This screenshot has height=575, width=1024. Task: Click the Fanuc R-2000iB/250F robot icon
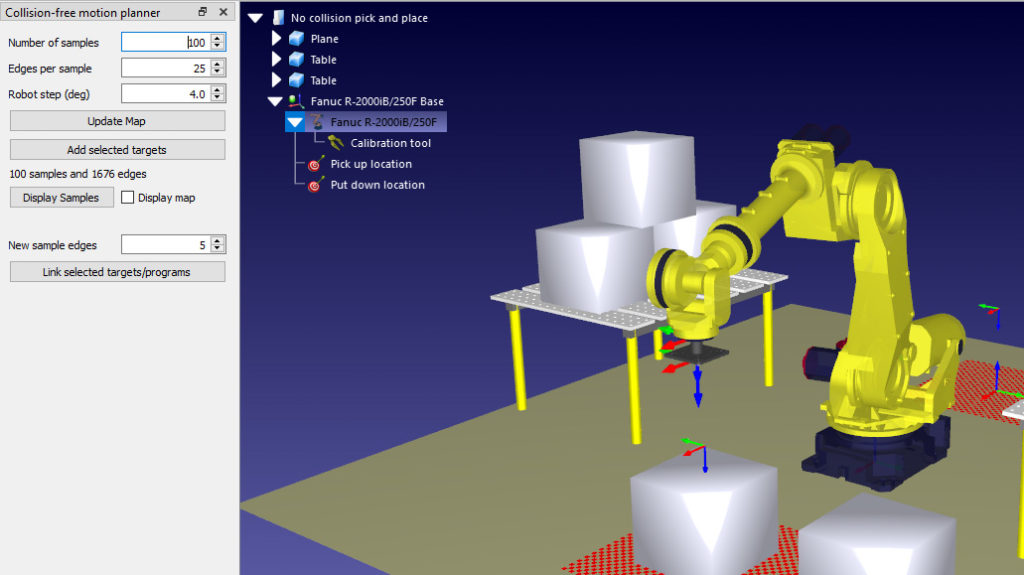click(x=317, y=122)
